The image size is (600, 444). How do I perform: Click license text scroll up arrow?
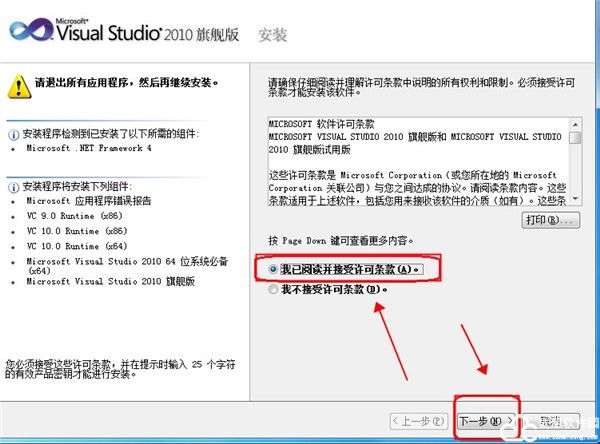pyautogui.click(x=575, y=124)
